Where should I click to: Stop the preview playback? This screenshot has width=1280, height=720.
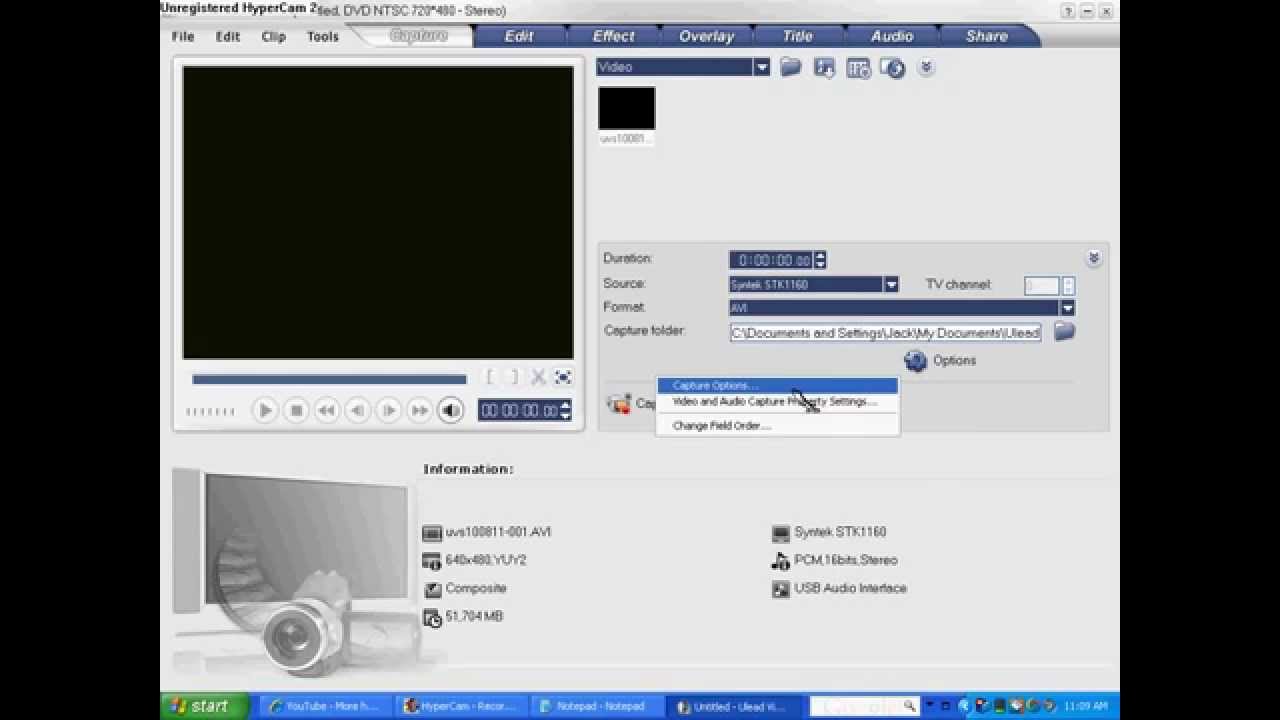click(x=296, y=410)
